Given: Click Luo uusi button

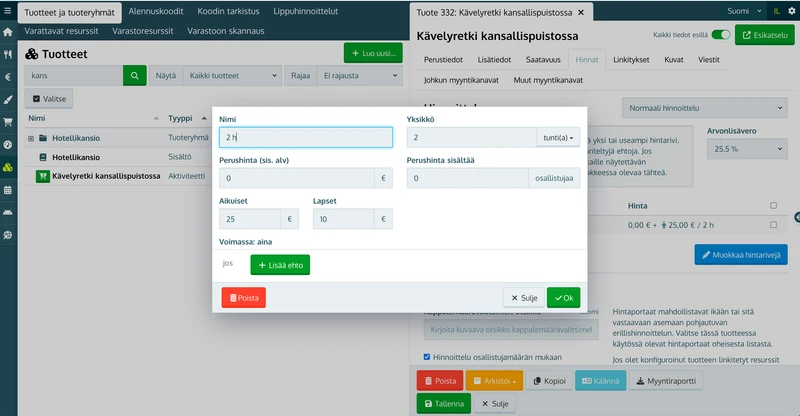Looking at the screenshot, I should [373, 53].
